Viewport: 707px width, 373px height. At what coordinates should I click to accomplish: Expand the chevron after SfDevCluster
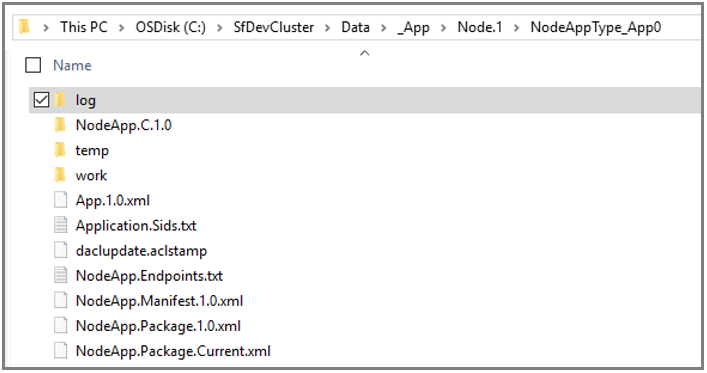327,28
